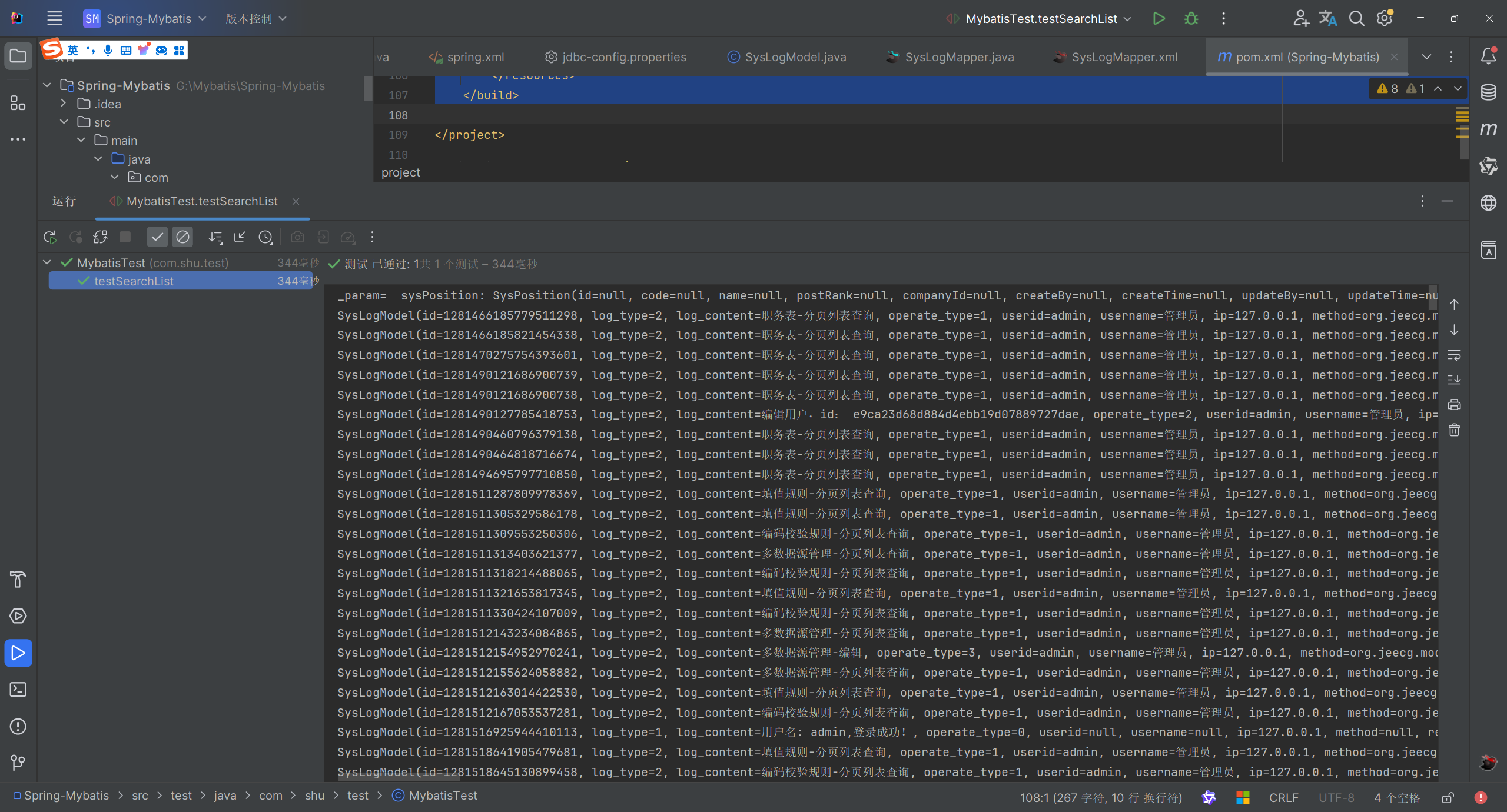Viewport: 1507px width, 812px height.
Task: Click the CRLF line separator indicator
Action: click(x=1283, y=798)
